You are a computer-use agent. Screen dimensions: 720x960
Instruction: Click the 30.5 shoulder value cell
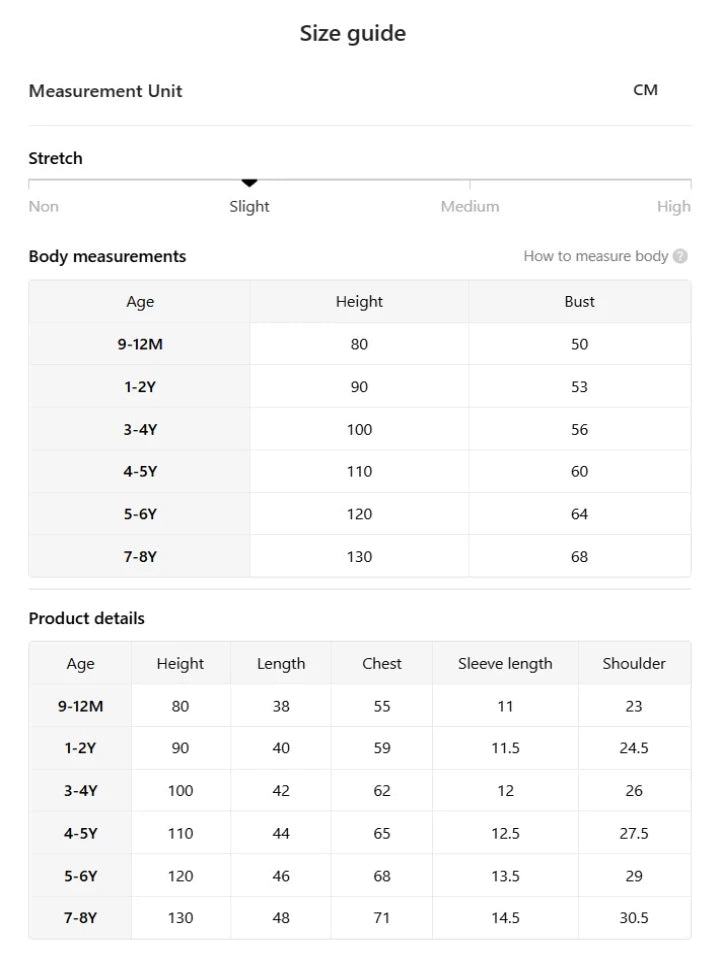click(x=634, y=918)
